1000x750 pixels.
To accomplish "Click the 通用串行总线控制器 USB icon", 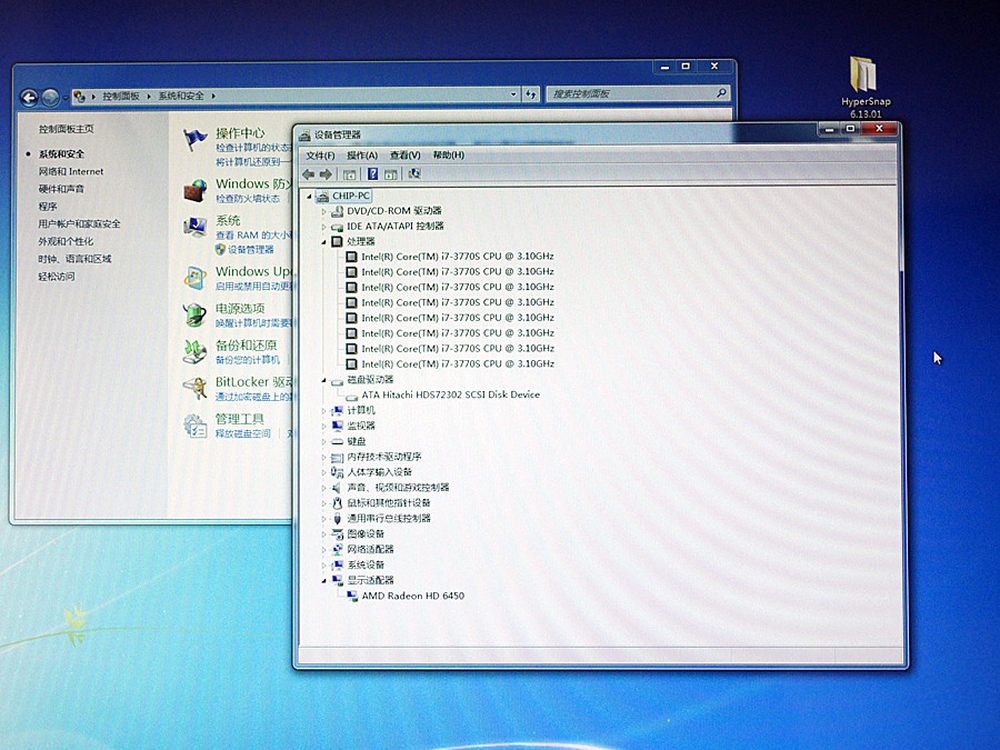I will (x=337, y=518).
